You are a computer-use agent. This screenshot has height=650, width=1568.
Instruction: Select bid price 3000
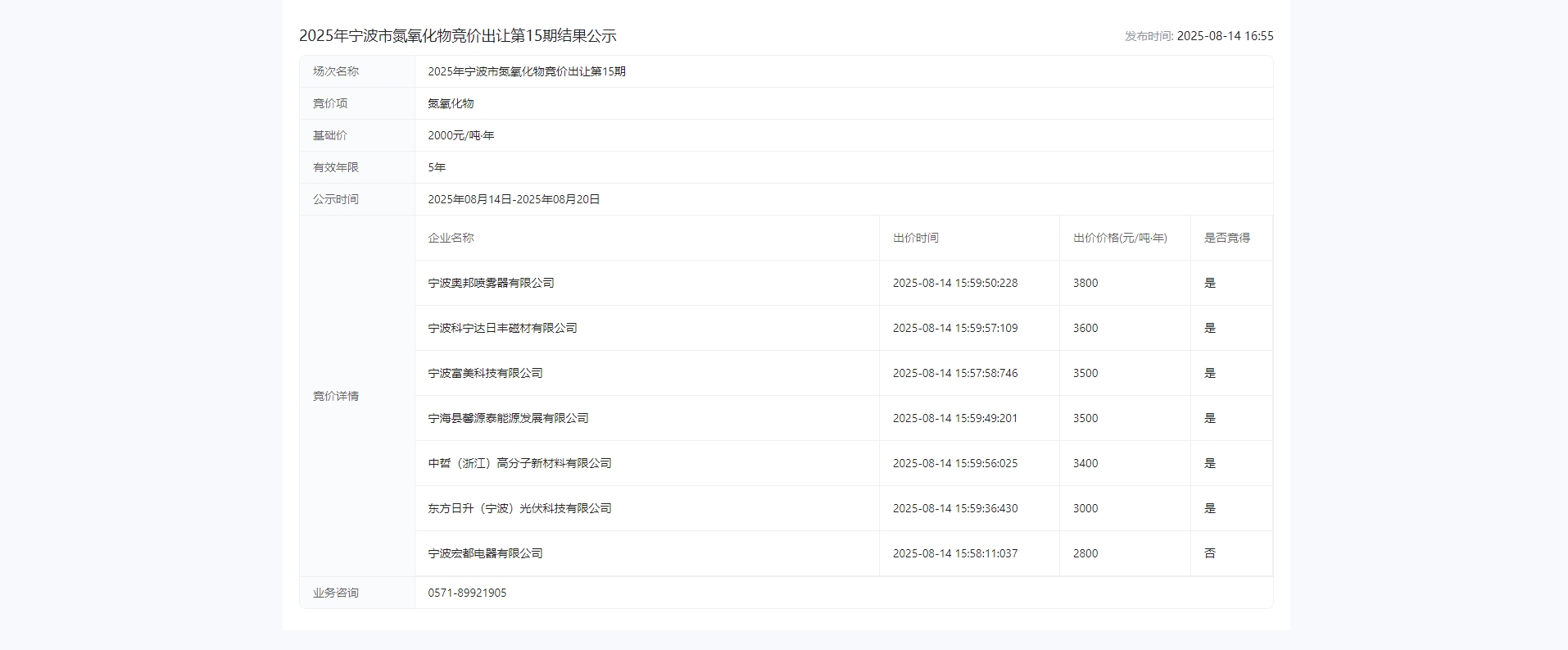[x=1085, y=508]
